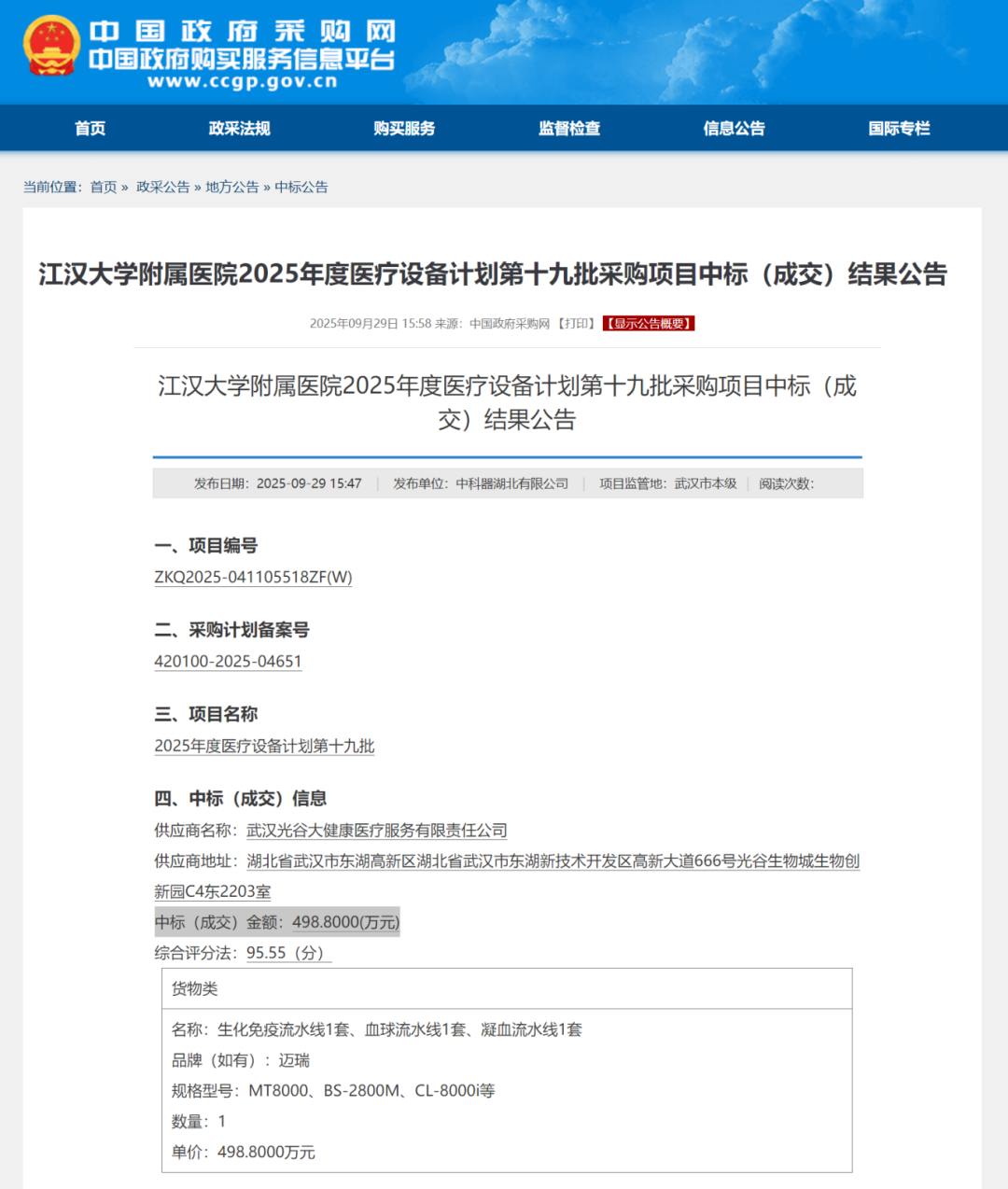Navigate to 地方公告 in the breadcrumb

231,187
